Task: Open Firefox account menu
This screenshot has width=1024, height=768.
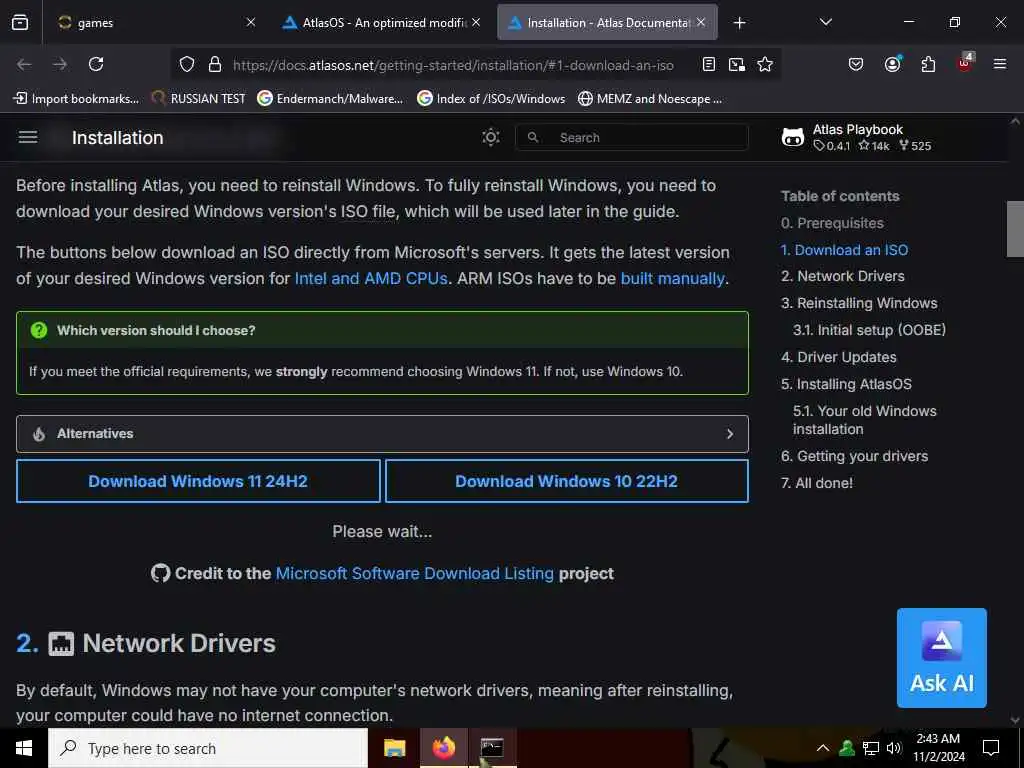Action: coord(892,64)
